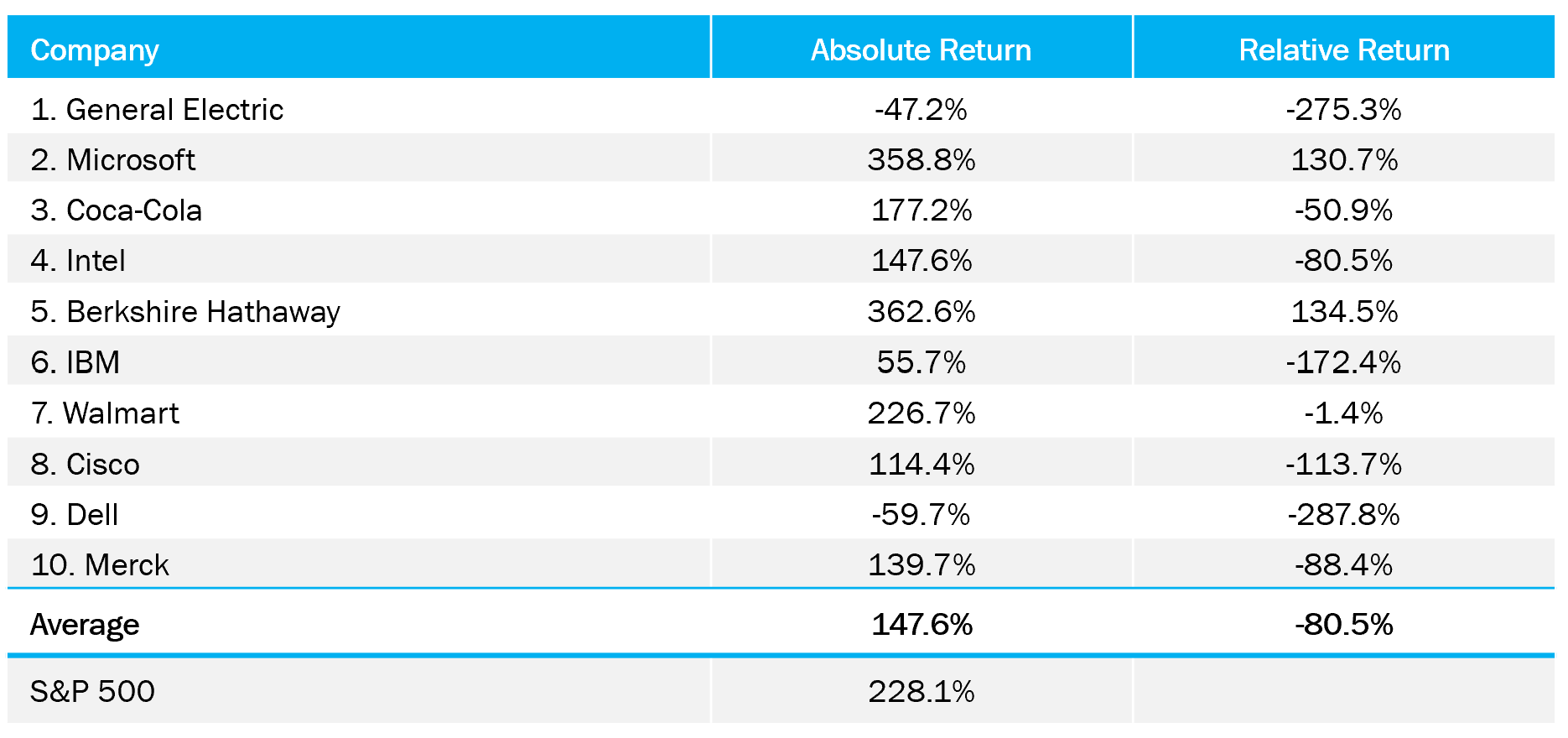The height and width of the screenshot is (738, 1568).
Task: Select Dell's absolute return of -59.7%
Action: [x=921, y=515]
